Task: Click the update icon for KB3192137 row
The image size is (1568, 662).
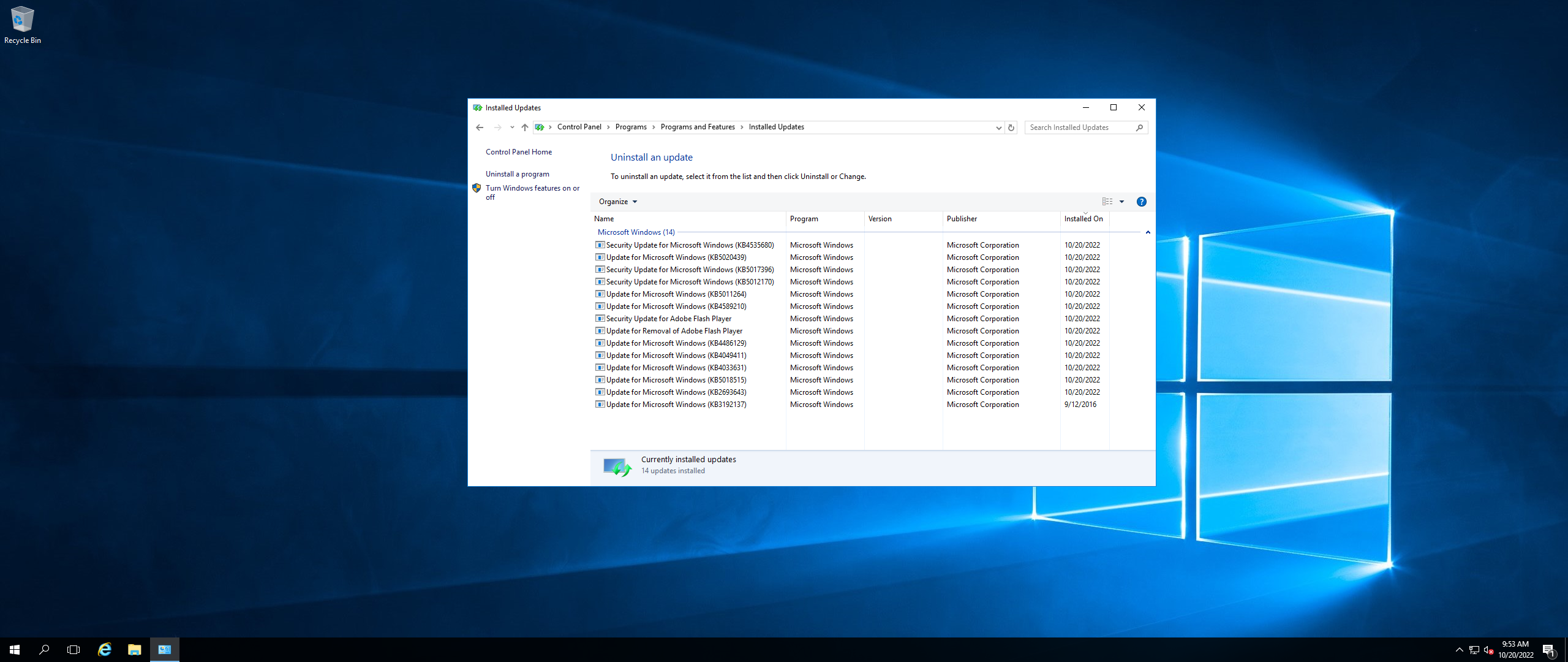Action: 600,405
